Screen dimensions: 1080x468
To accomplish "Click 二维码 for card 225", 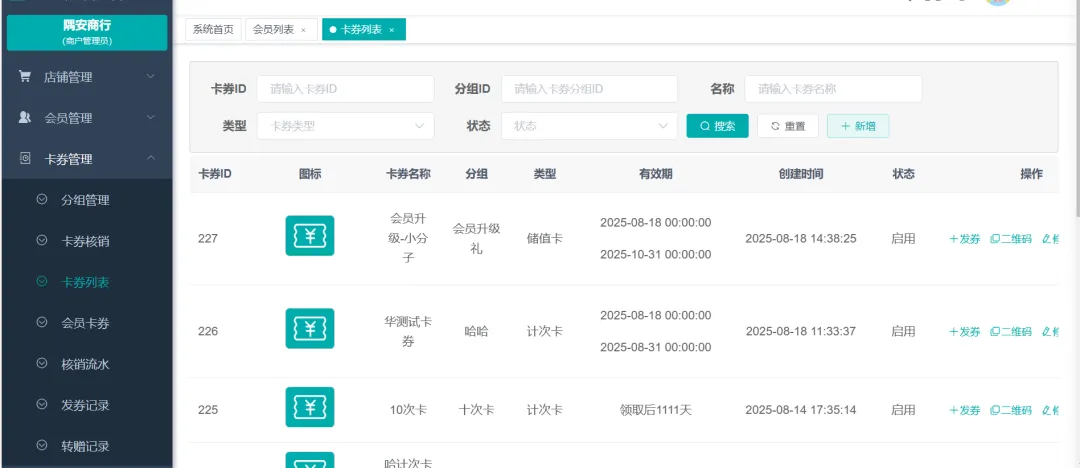I will (1011, 410).
